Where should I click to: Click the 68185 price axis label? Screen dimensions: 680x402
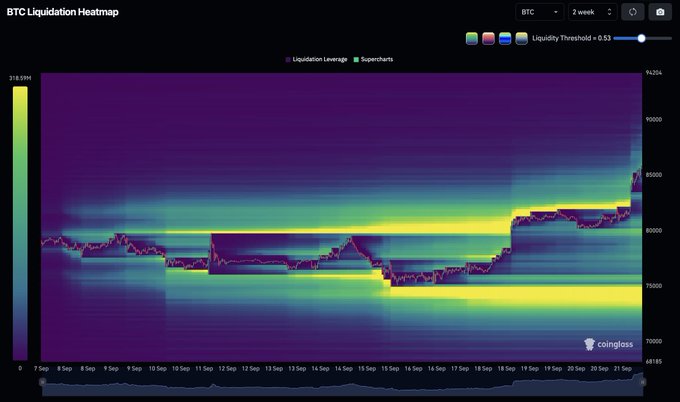[x=654, y=361]
